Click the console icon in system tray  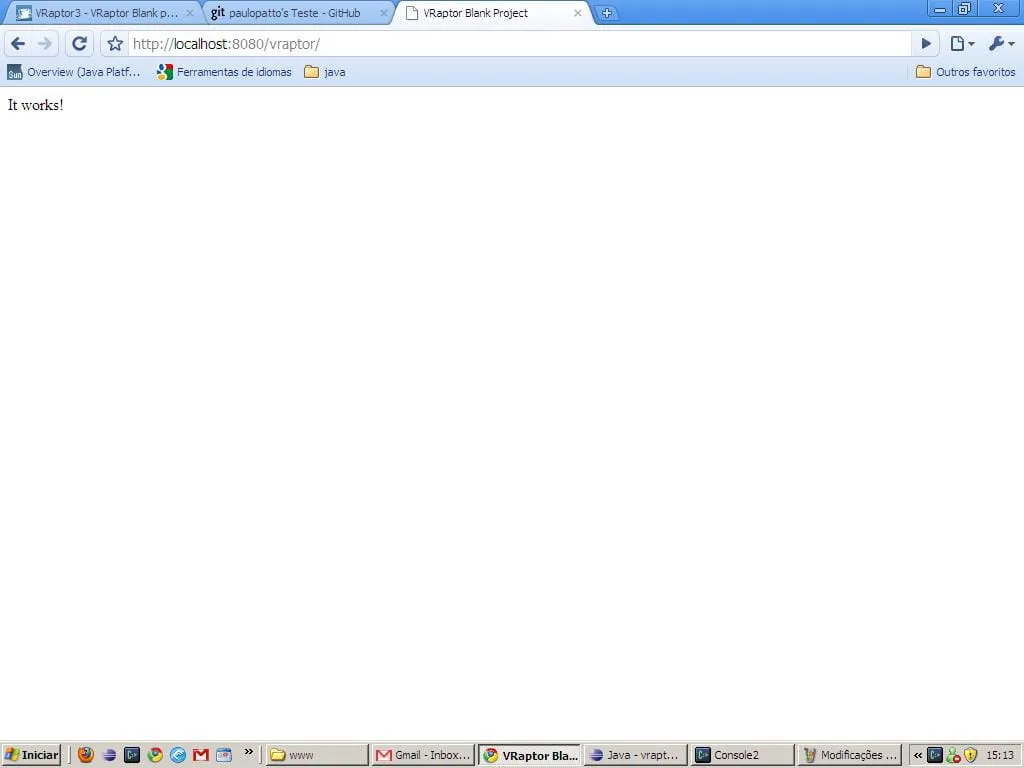pos(935,755)
